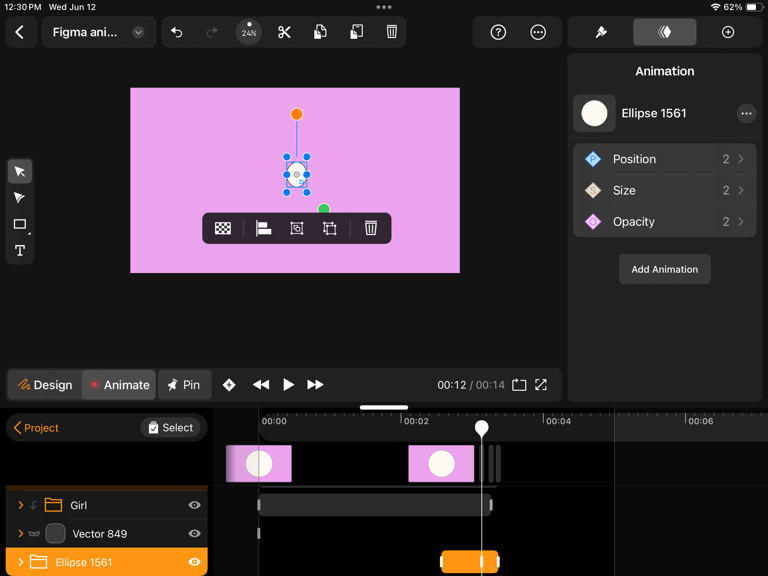Hide the Ellipse 1561 layer
768x576 pixels.
coord(194,562)
